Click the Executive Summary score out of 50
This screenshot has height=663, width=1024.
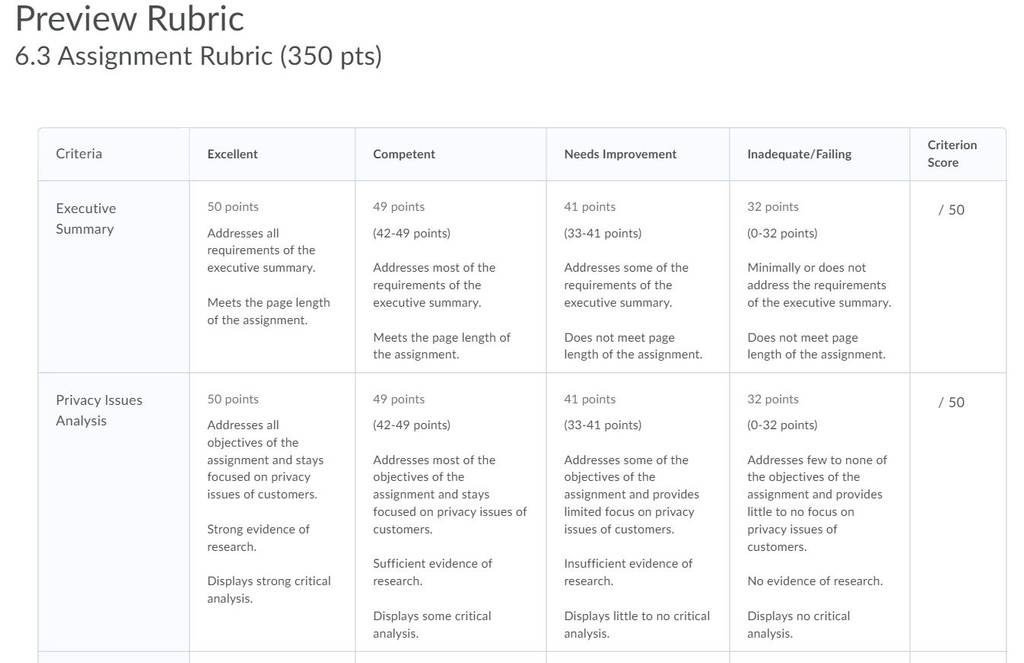point(952,210)
